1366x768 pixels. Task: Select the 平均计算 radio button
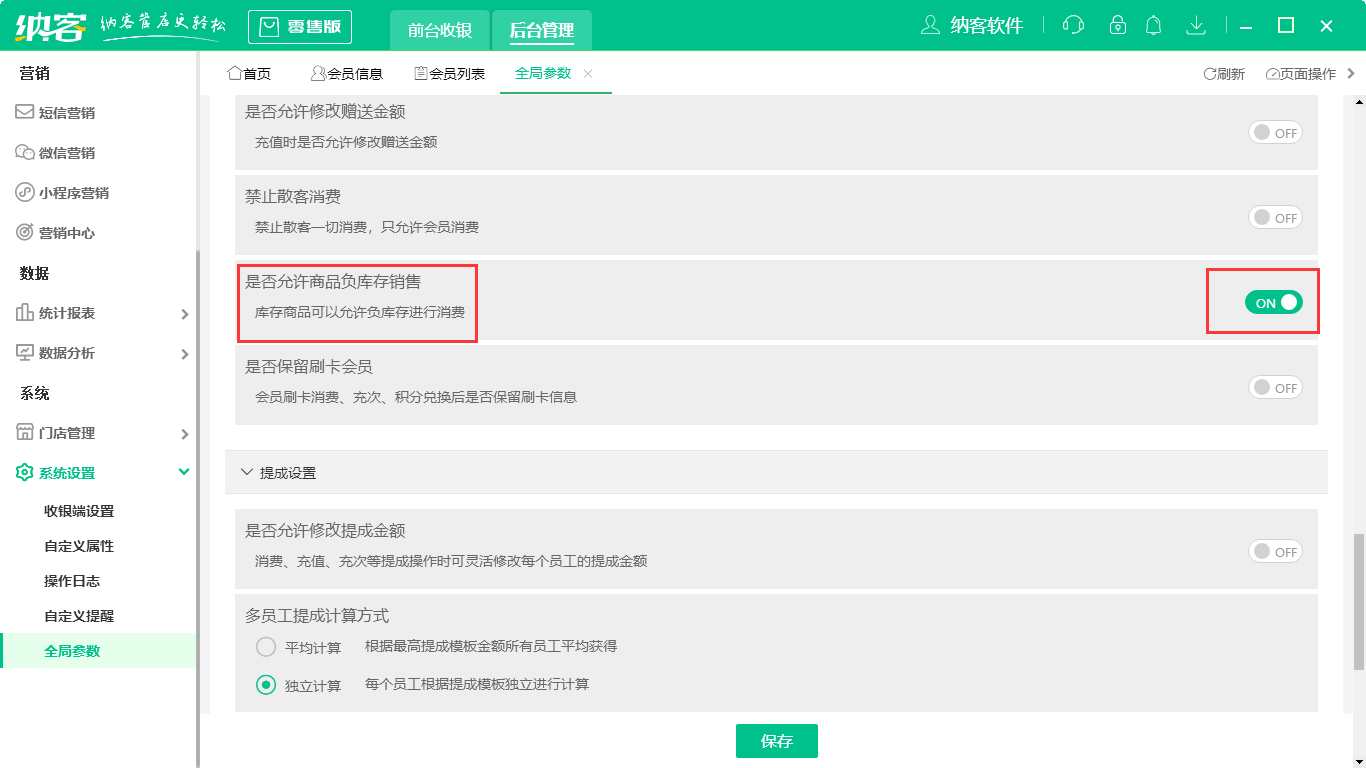click(x=266, y=647)
